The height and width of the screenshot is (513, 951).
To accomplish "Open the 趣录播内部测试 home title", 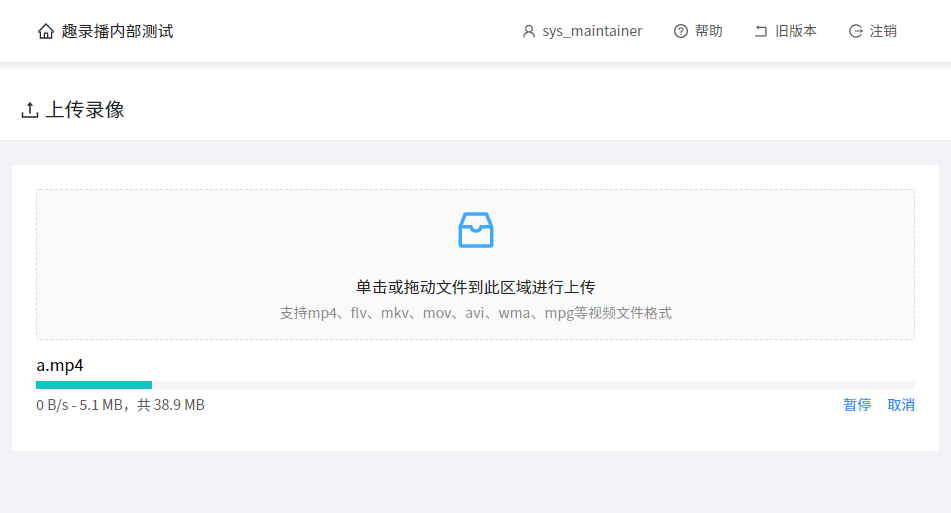I will coord(117,31).
